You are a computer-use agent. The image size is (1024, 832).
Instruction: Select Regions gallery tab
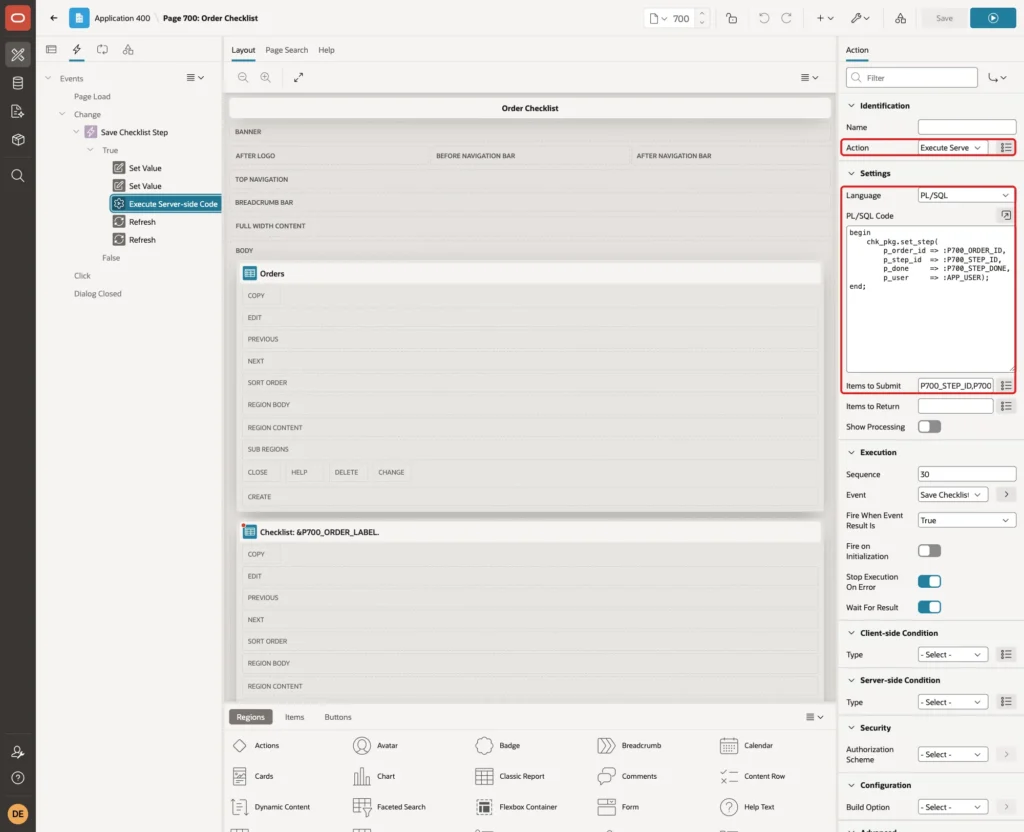tap(250, 717)
